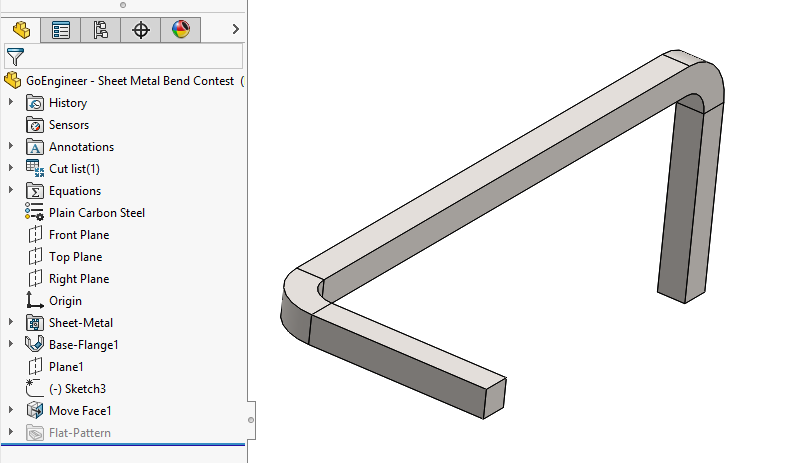Select Origin label
Screen dimensions: 790x463
[x=65, y=301]
